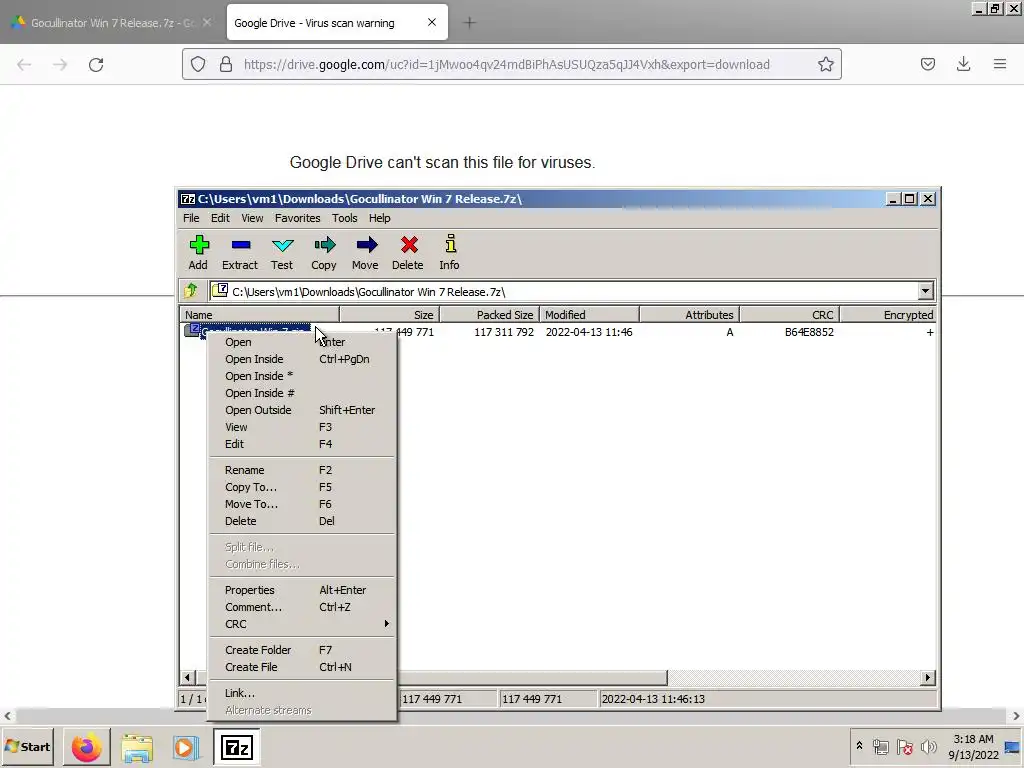Click the Info toolbar icon

tap(450, 252)
